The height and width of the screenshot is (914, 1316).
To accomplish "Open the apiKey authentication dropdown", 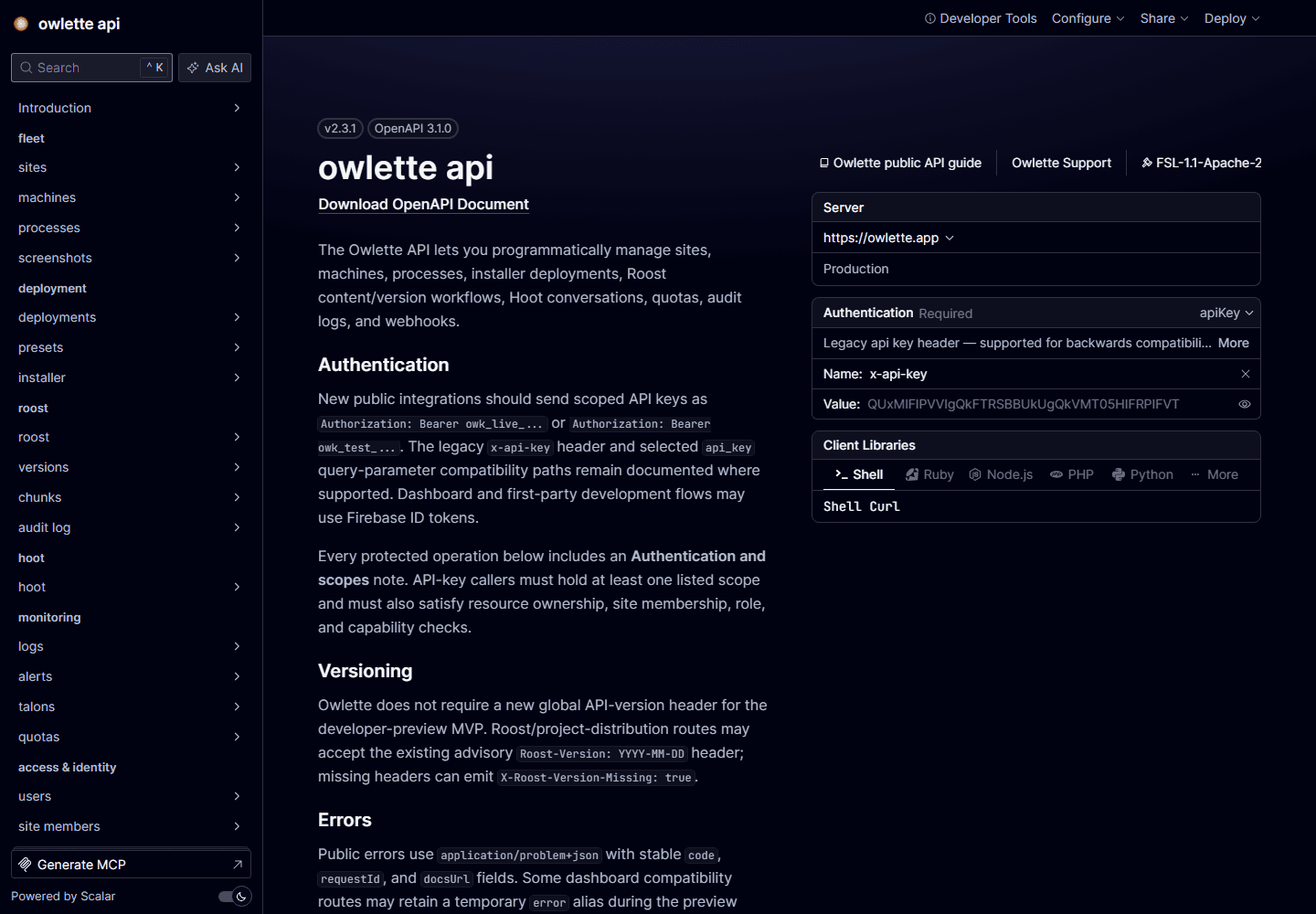I will pyautogui.click(x=1226, y=313).
